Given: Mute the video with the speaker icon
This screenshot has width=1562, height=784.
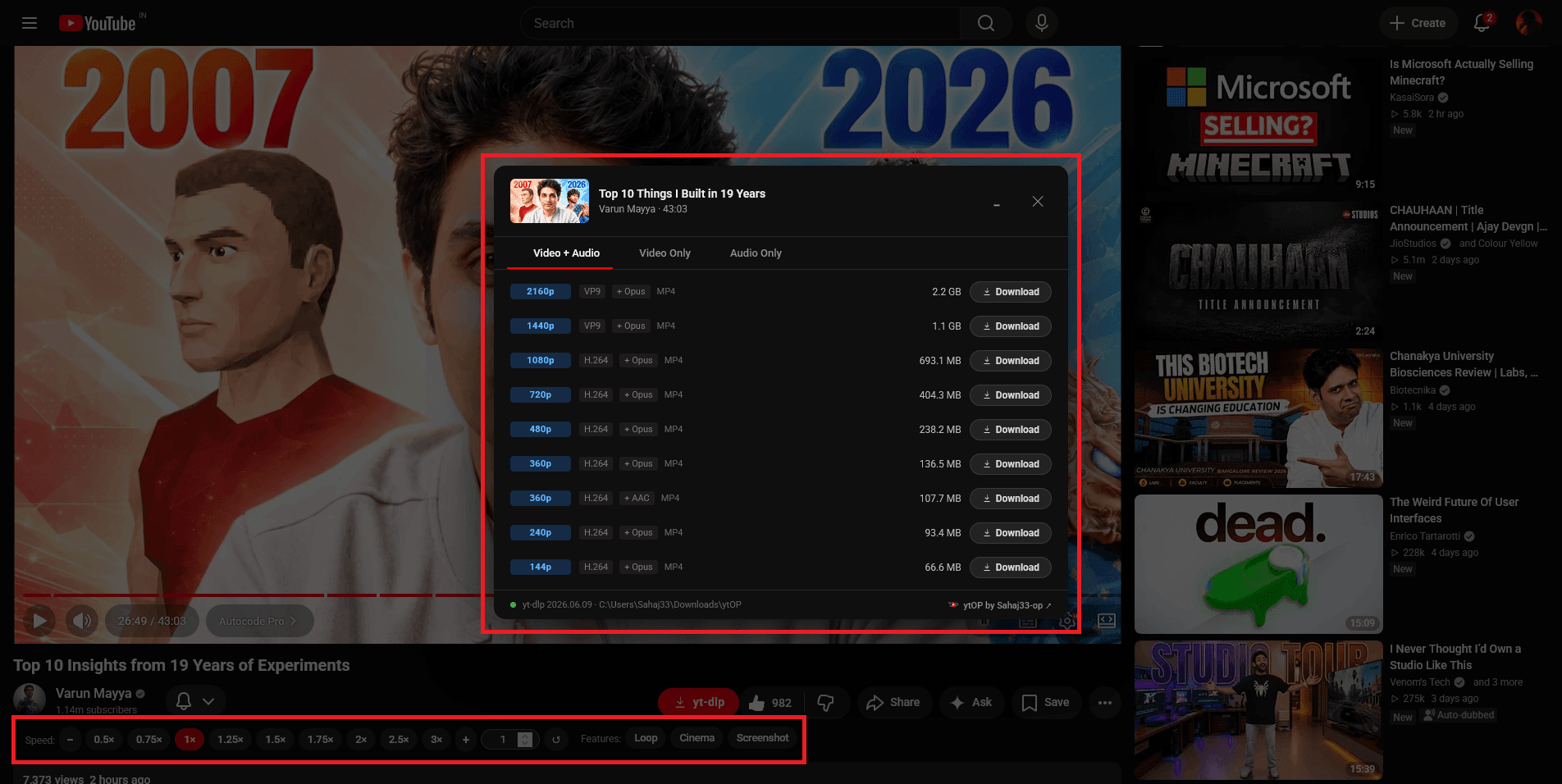Looking at the screenshot, I should coord(82,621).
